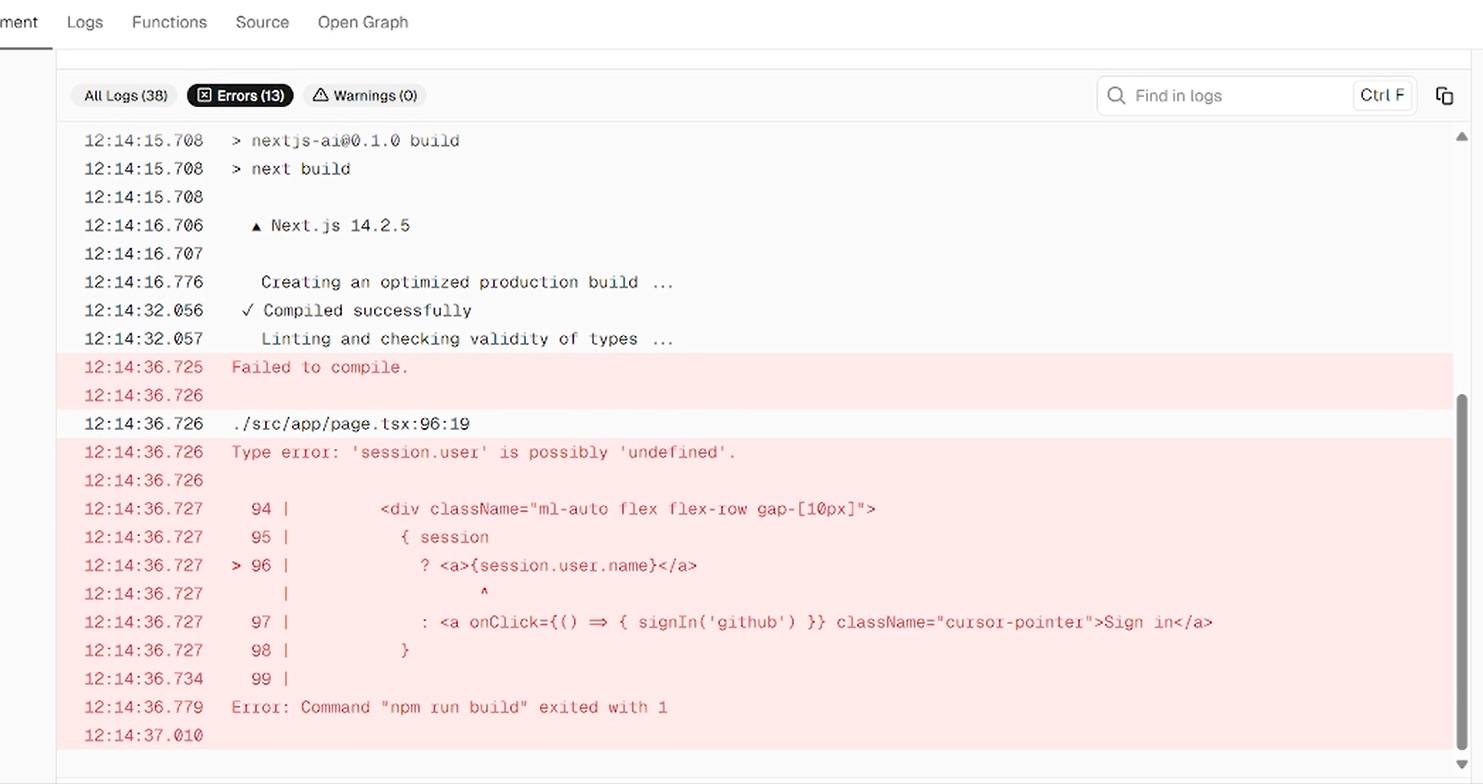The height and width of the screenshot is (784, 1483).
Task: Filter logs by Warnings (0)
Action: (x=364, y=95)
